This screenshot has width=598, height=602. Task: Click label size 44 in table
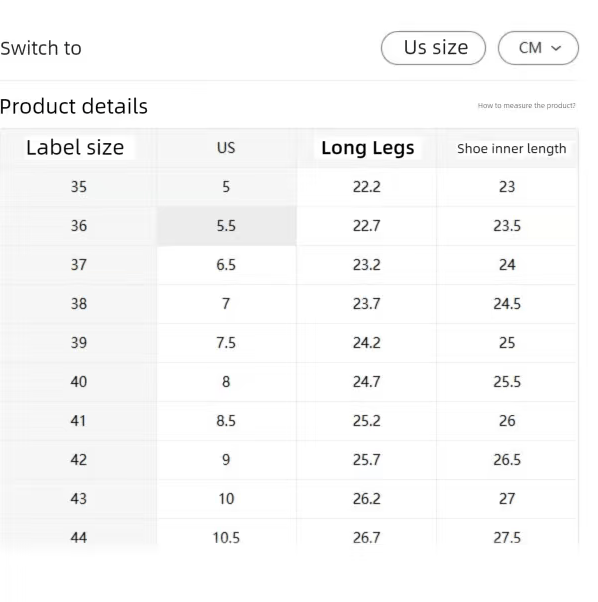pyautogui.click(x=79, y=538)
